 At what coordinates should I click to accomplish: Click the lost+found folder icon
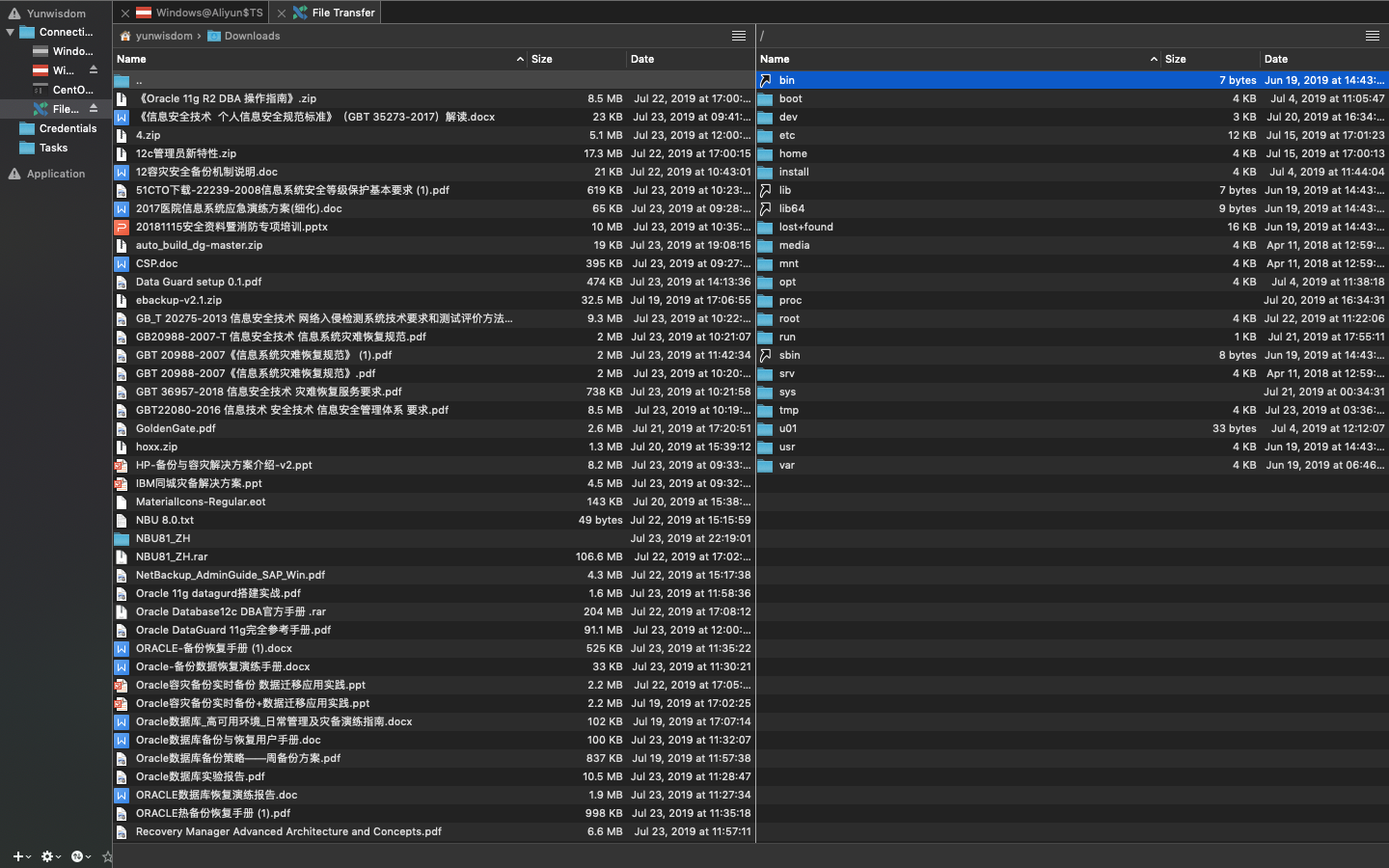coord(765,228)
